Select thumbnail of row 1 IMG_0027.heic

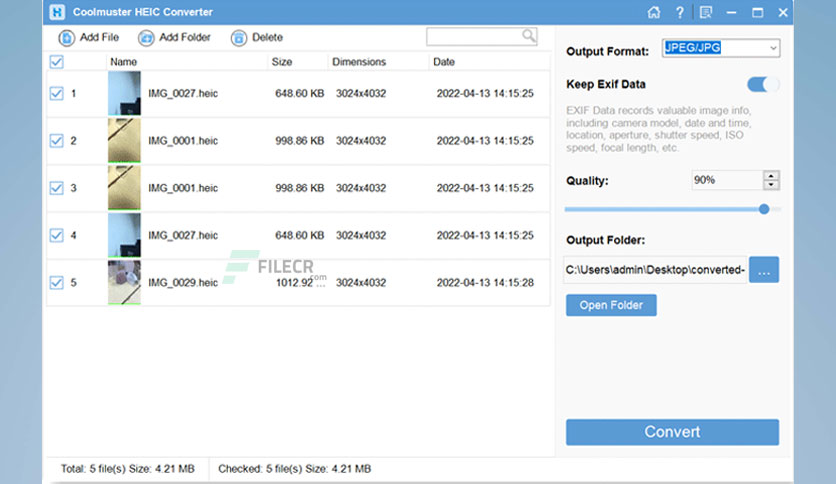click(x=124, y=93)
